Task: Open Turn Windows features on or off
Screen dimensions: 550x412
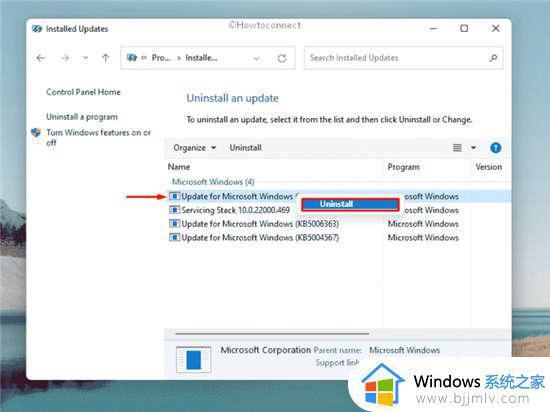Action: point(99,137)
